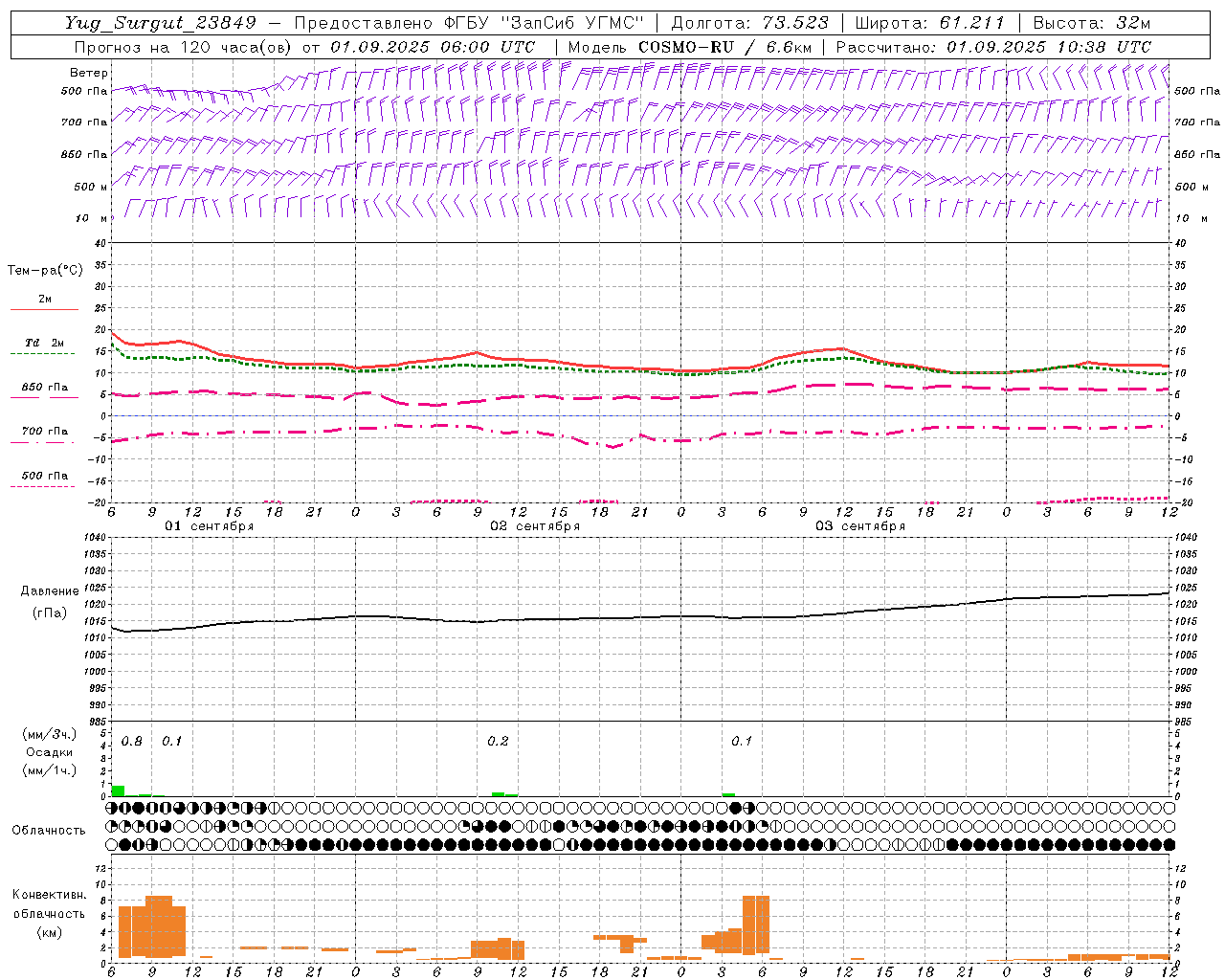Select the "Широта: 61.211" header text

929,23
